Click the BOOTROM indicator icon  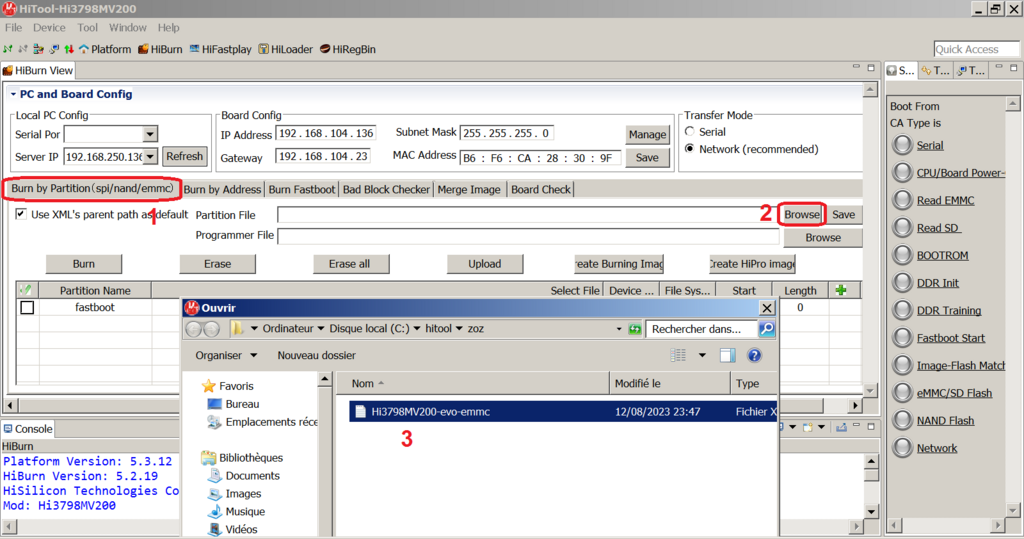(x=903, y=255)
